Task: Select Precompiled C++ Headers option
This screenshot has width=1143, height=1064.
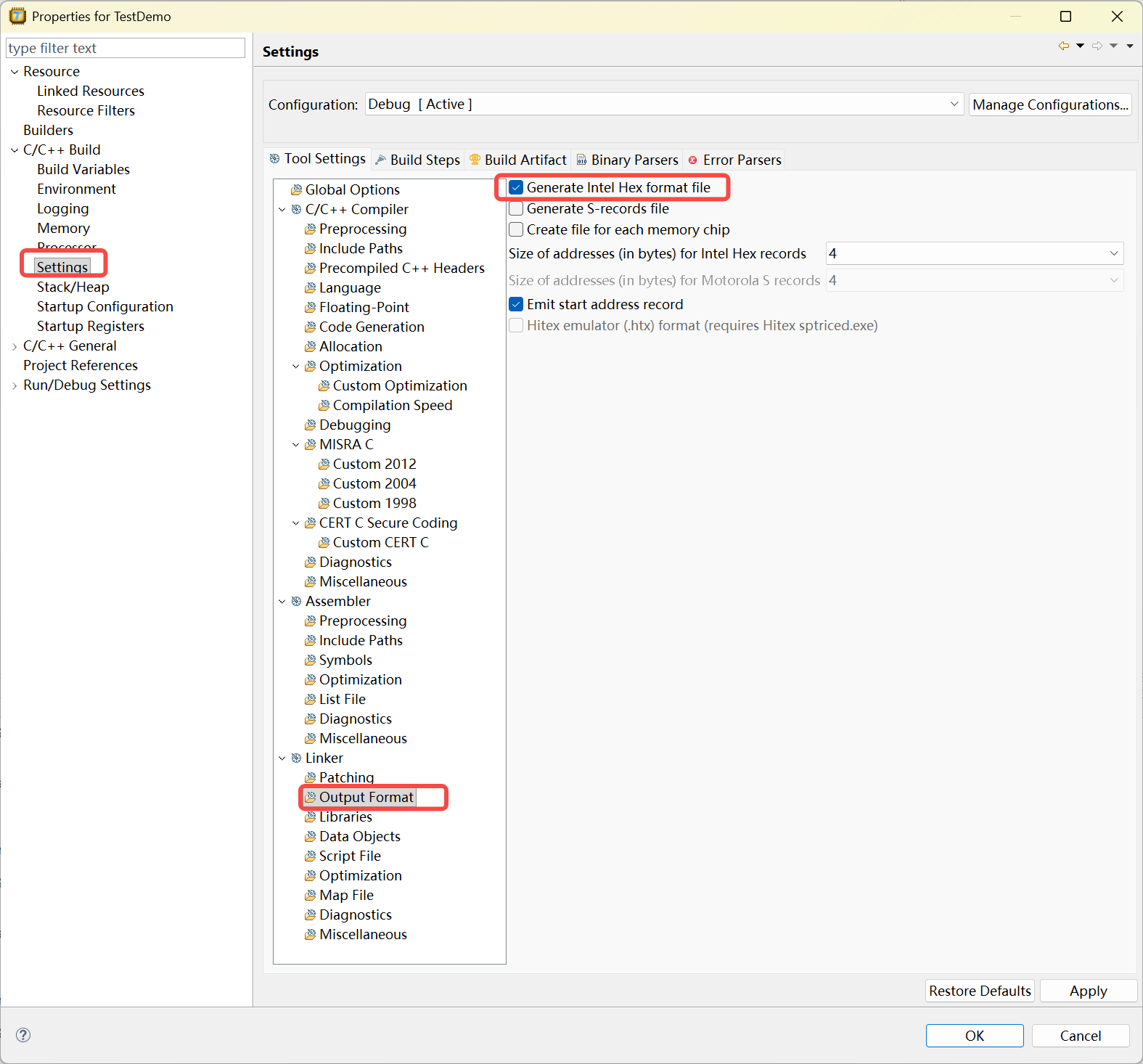Action: click(402, 268)
